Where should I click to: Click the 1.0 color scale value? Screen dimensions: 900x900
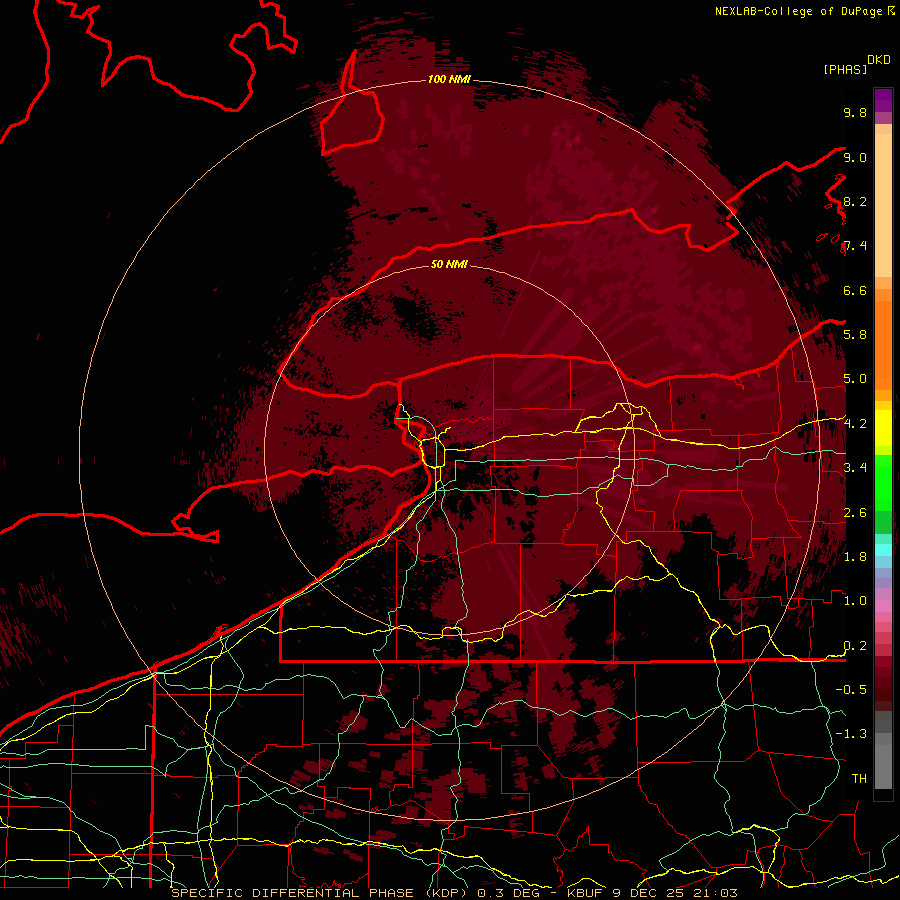tap(855, 600)
